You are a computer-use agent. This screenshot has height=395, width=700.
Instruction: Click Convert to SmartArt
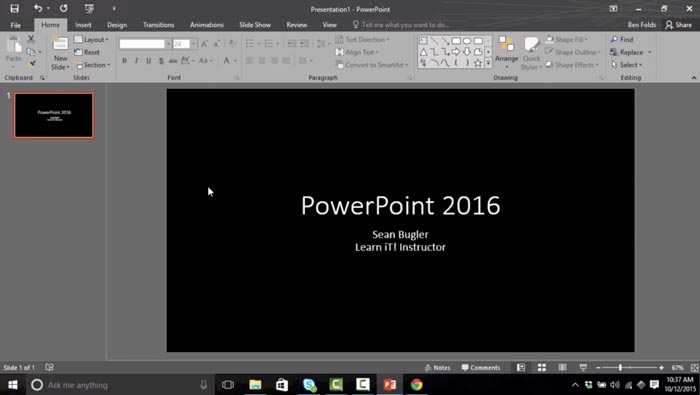[372, 65]
